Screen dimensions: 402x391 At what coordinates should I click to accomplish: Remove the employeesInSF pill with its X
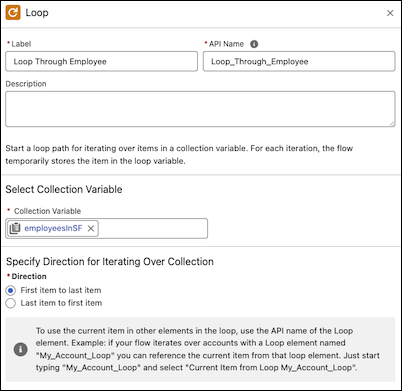91,228
